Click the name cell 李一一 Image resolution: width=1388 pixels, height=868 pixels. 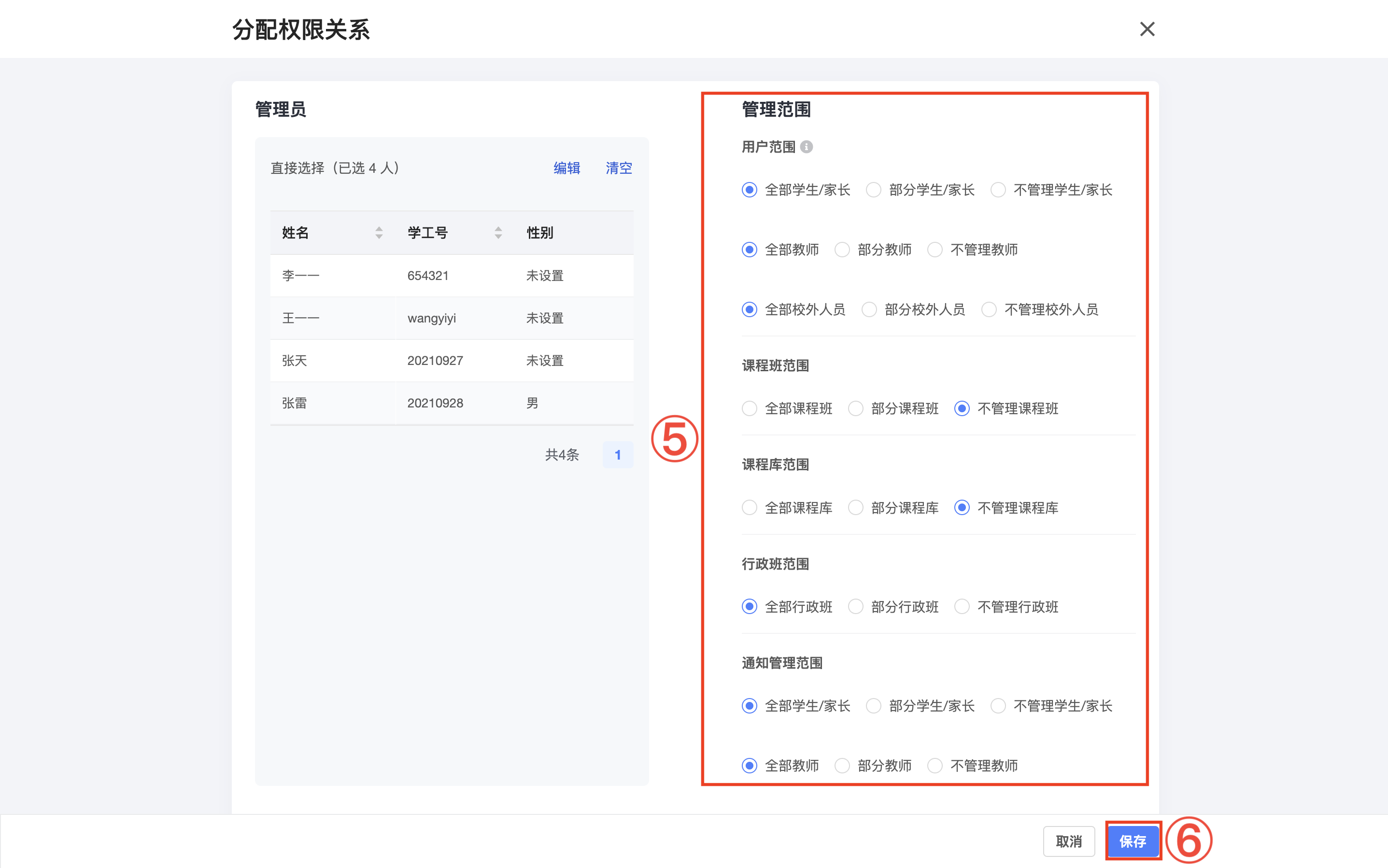(300, 276)
